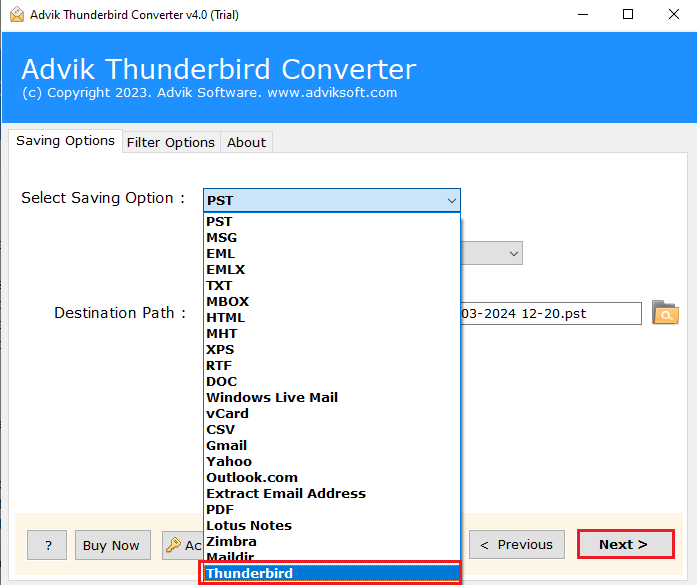Choose XPS format entry

coord(332,349)
